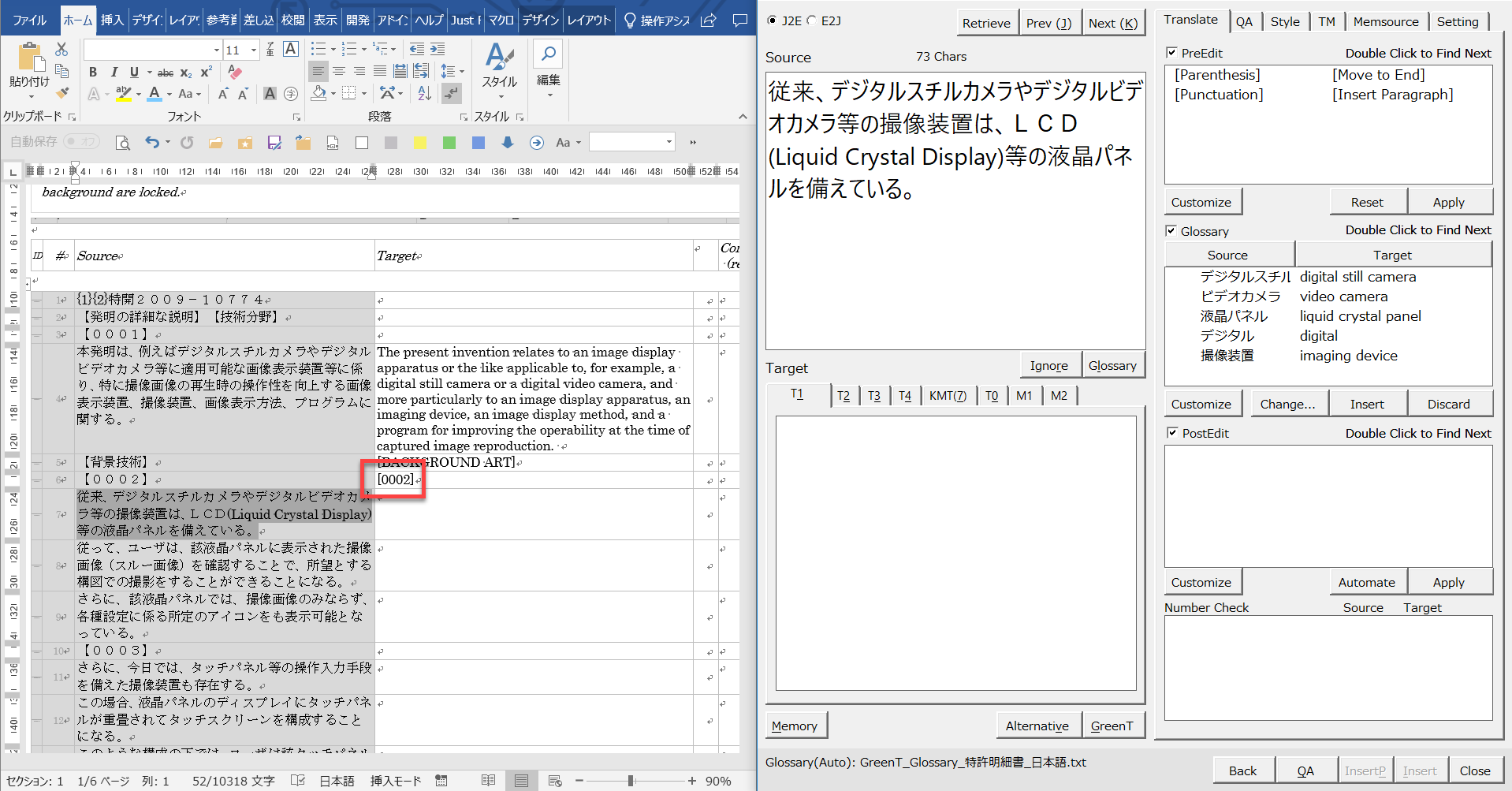Viewport: 1512px width, 791px height.
Task: Switch to the TM tab
Action: click(1327, 22)
